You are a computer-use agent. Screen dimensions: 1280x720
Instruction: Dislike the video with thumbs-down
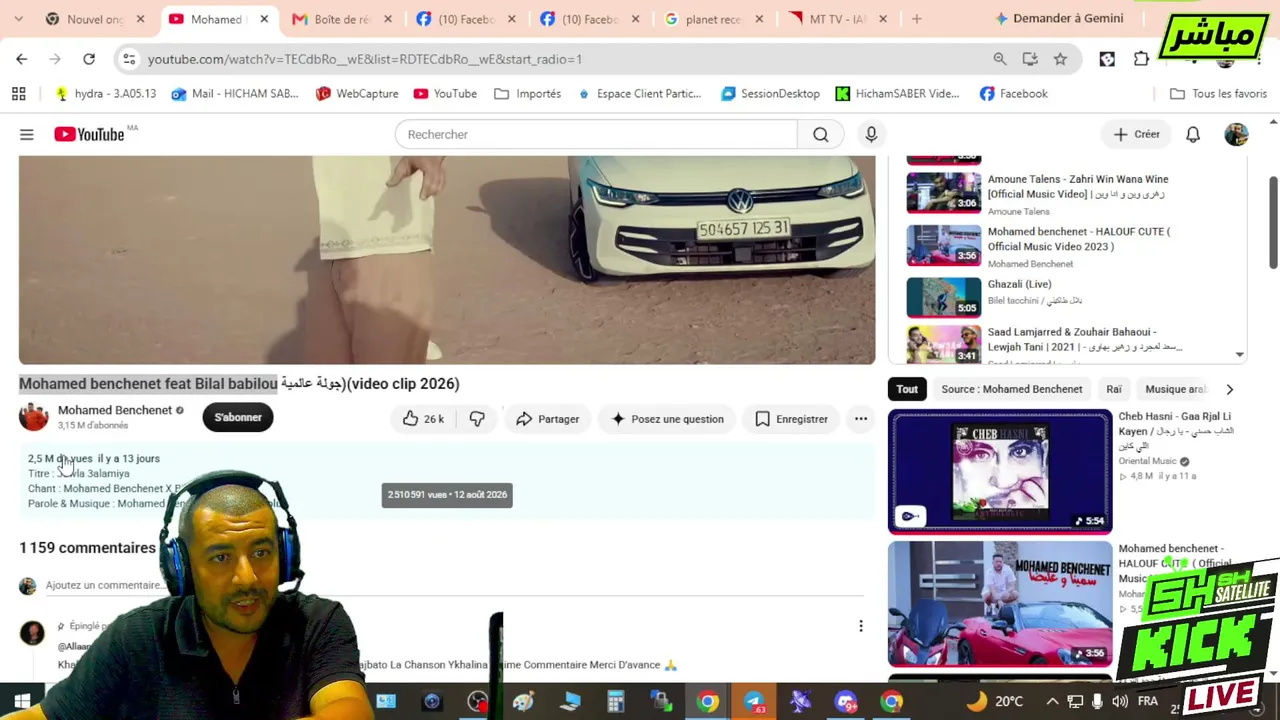pos(477,419)
